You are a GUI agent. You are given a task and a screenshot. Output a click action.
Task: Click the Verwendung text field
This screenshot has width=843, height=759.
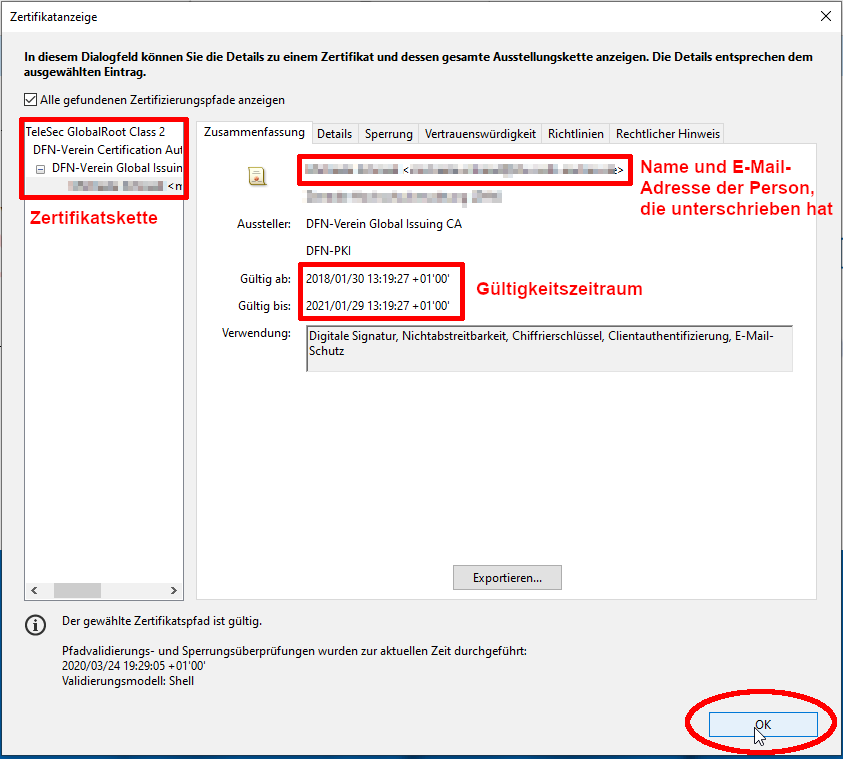coord(548,348)
